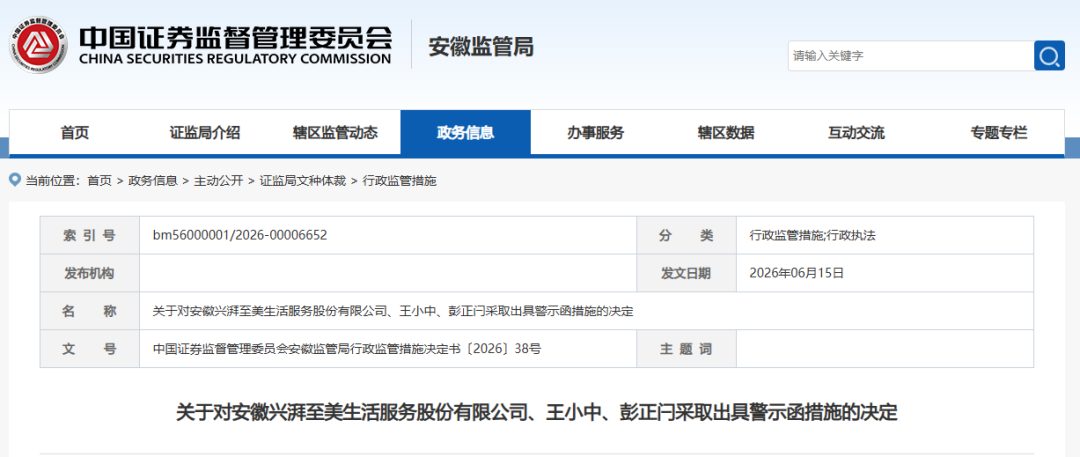The image size is (1080, 457).
Task: Click the 发布机构 label cell
Action: coord(90,273)
